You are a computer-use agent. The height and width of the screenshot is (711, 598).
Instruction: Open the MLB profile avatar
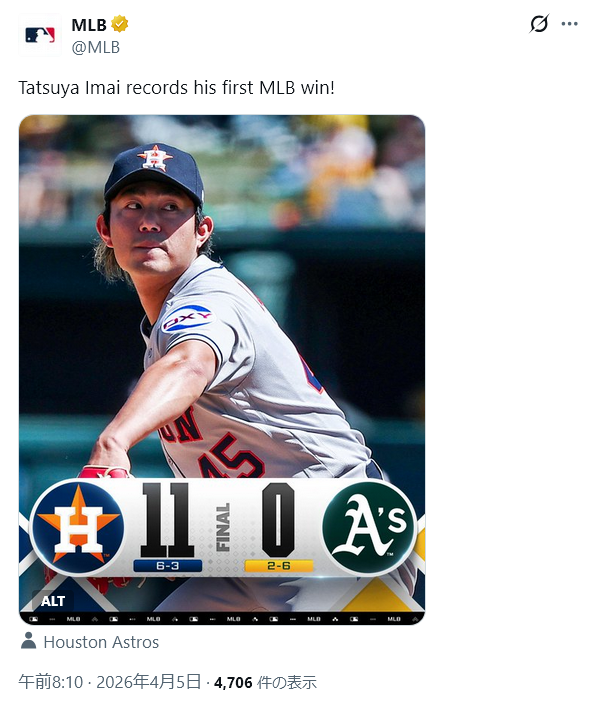40,35
